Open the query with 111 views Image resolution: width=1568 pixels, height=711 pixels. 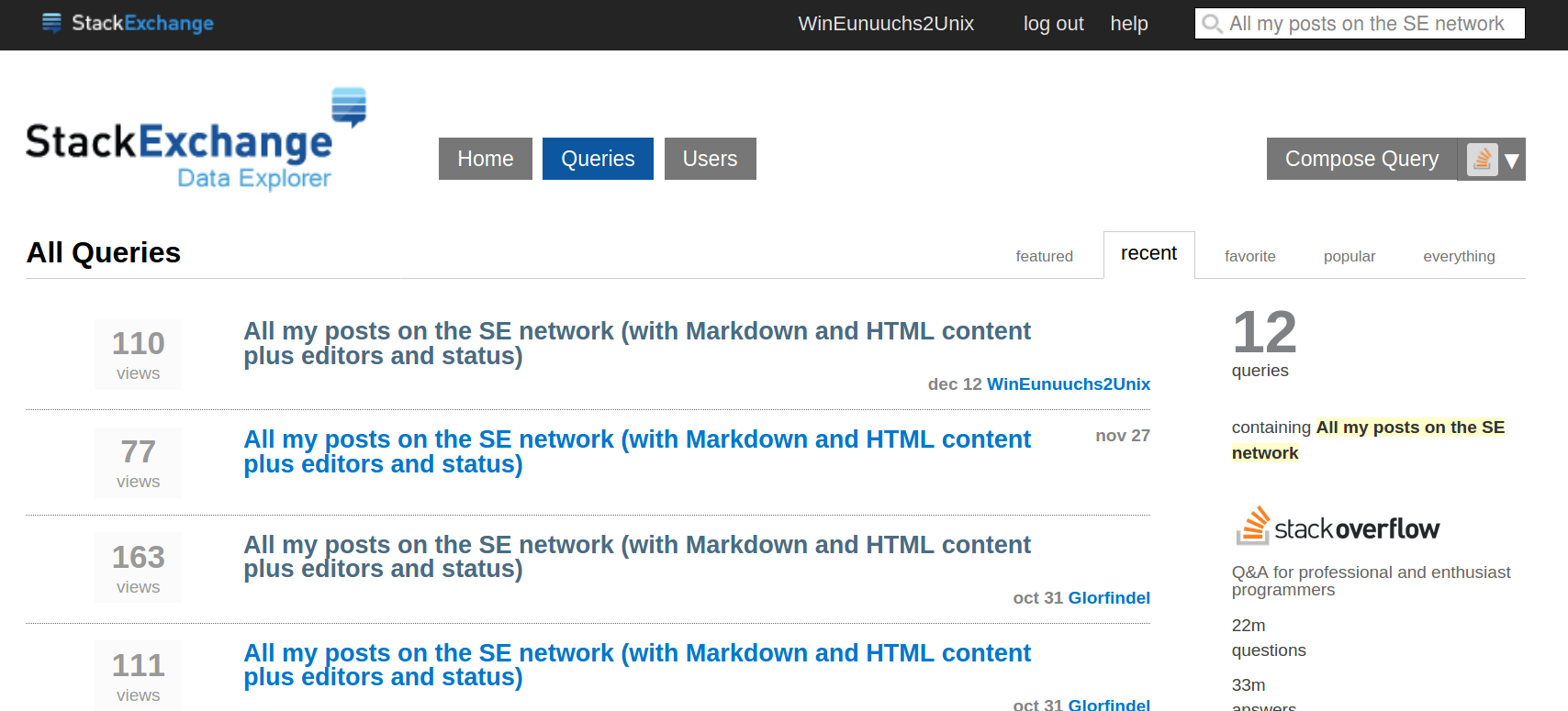pos(637,665)
